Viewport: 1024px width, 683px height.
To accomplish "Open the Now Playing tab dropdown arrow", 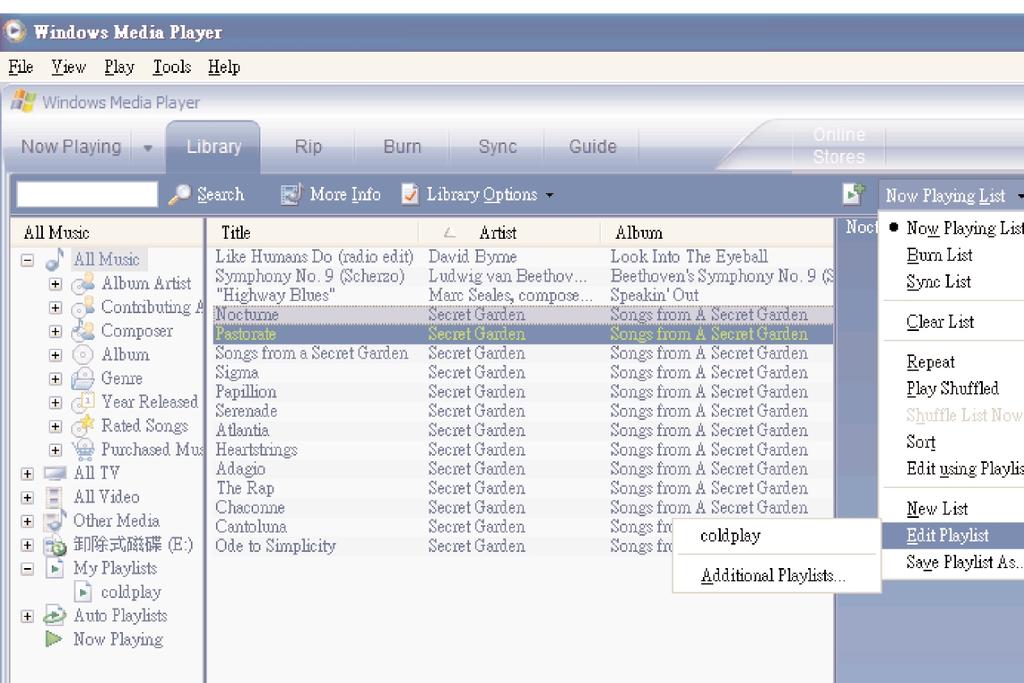I will [148, 148].
